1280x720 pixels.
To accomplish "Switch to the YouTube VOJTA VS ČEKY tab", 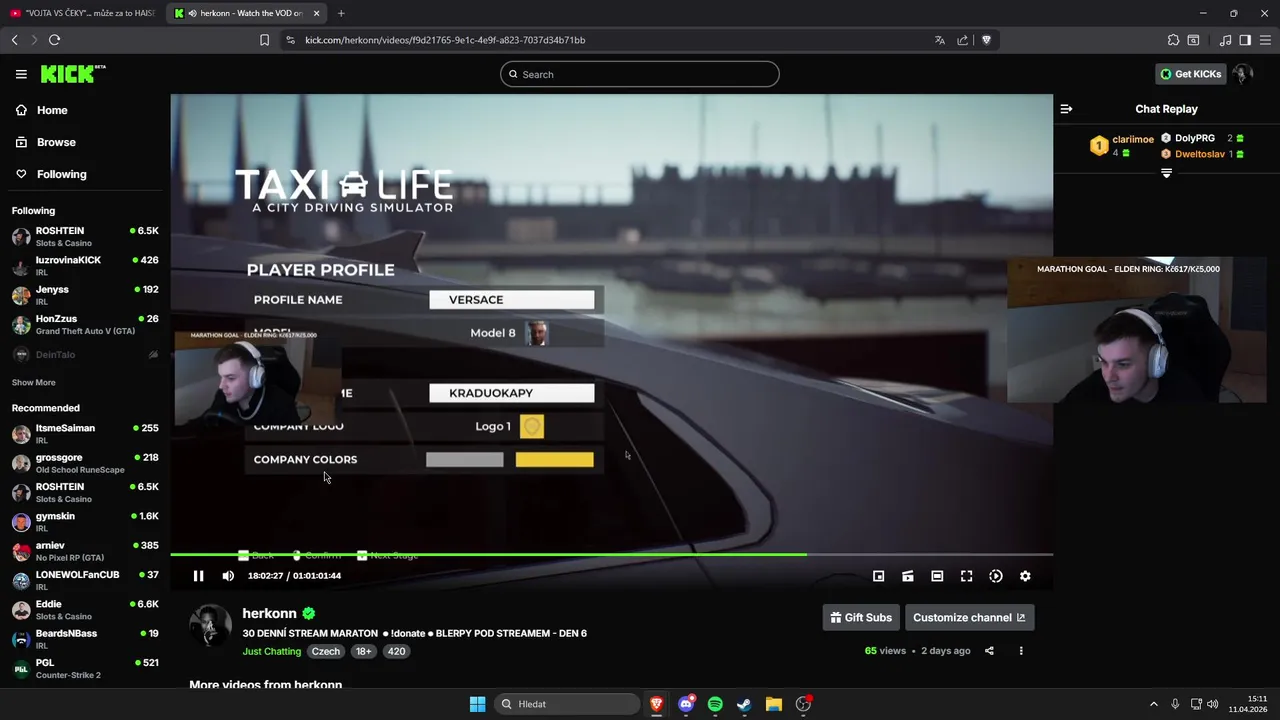I will 83,13.
